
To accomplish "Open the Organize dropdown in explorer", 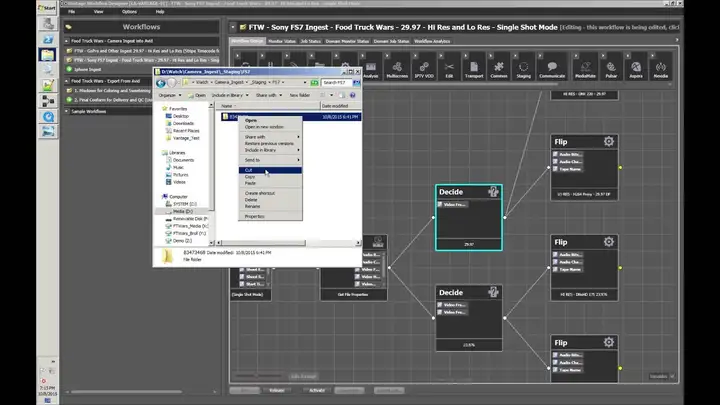I will pyautogui.click(x=169, y=95).
